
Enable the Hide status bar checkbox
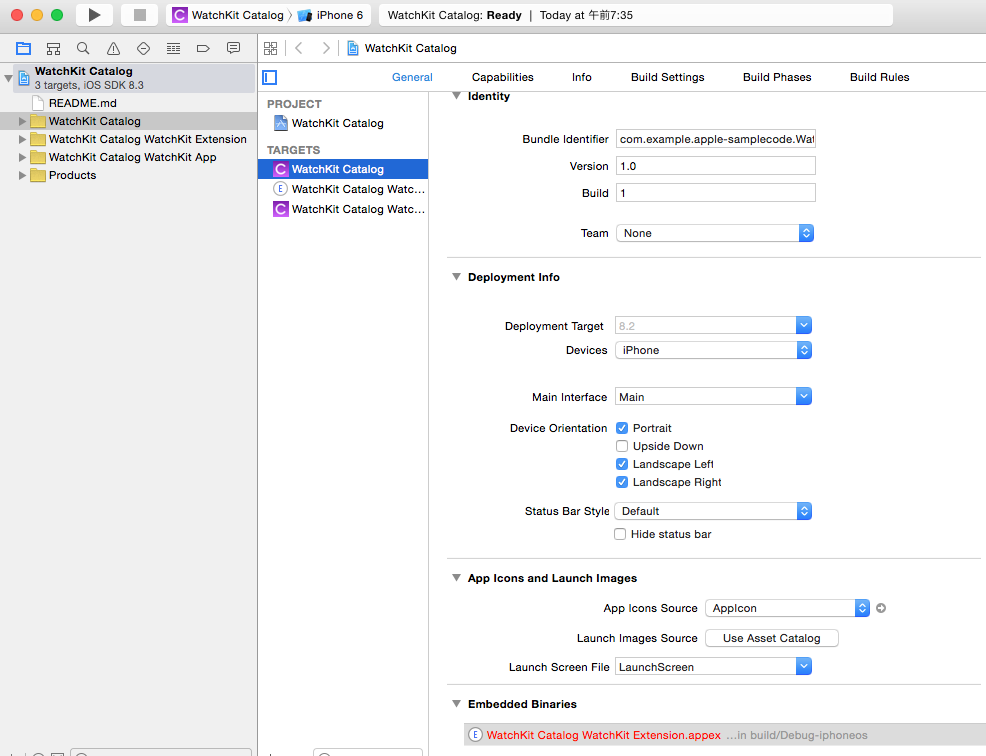point(620,534)
